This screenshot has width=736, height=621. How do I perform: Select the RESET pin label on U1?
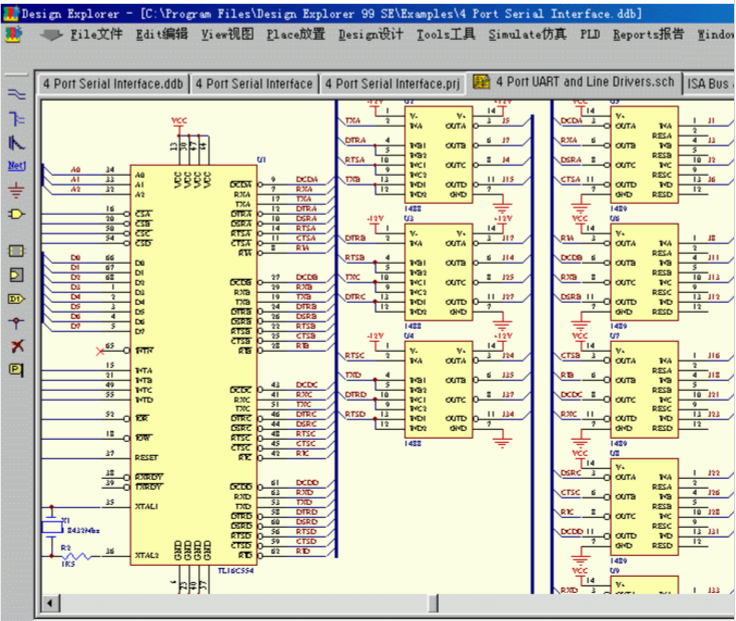146,457
